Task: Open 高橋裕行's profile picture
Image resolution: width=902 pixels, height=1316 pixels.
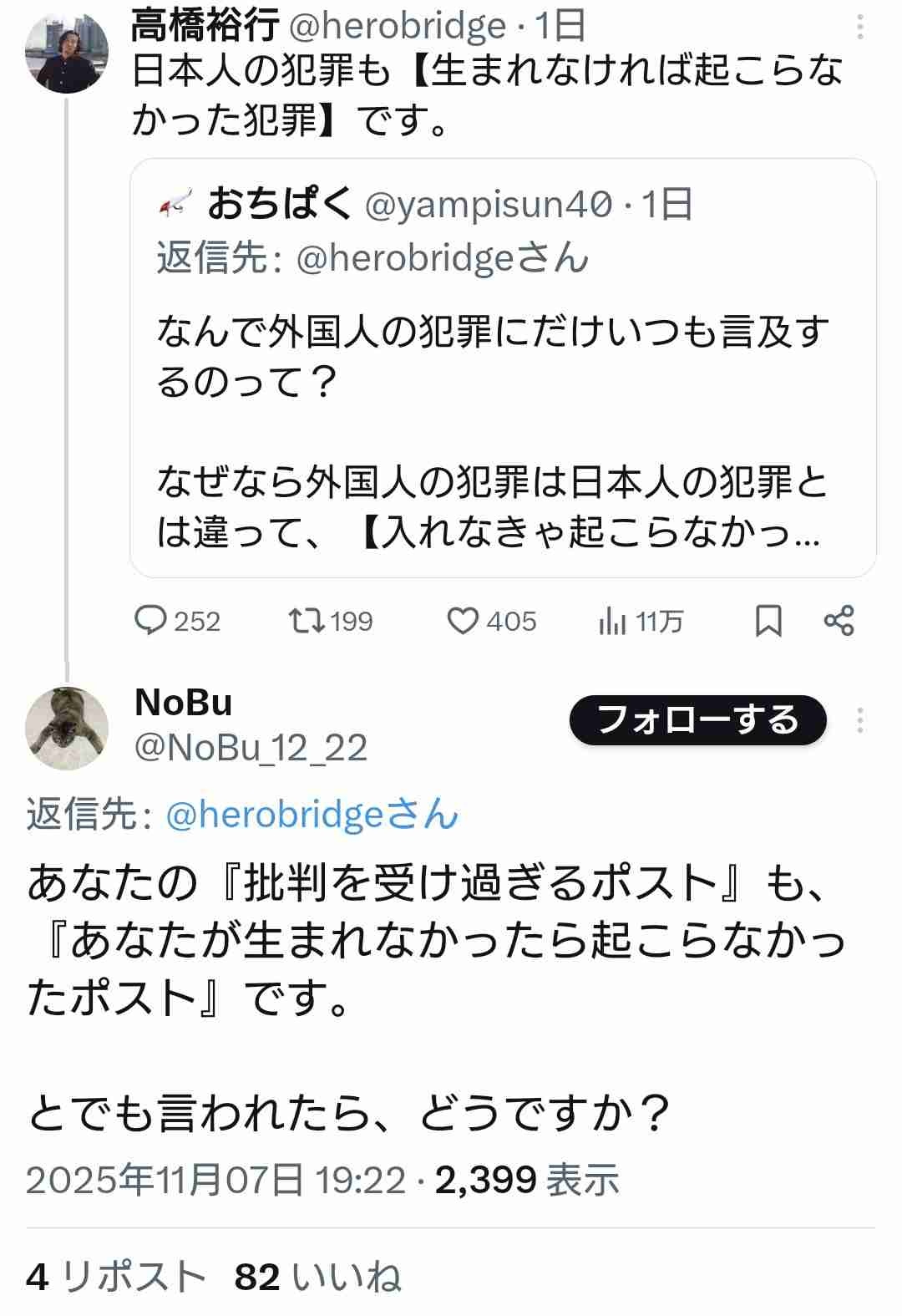Action: point(67,52)
